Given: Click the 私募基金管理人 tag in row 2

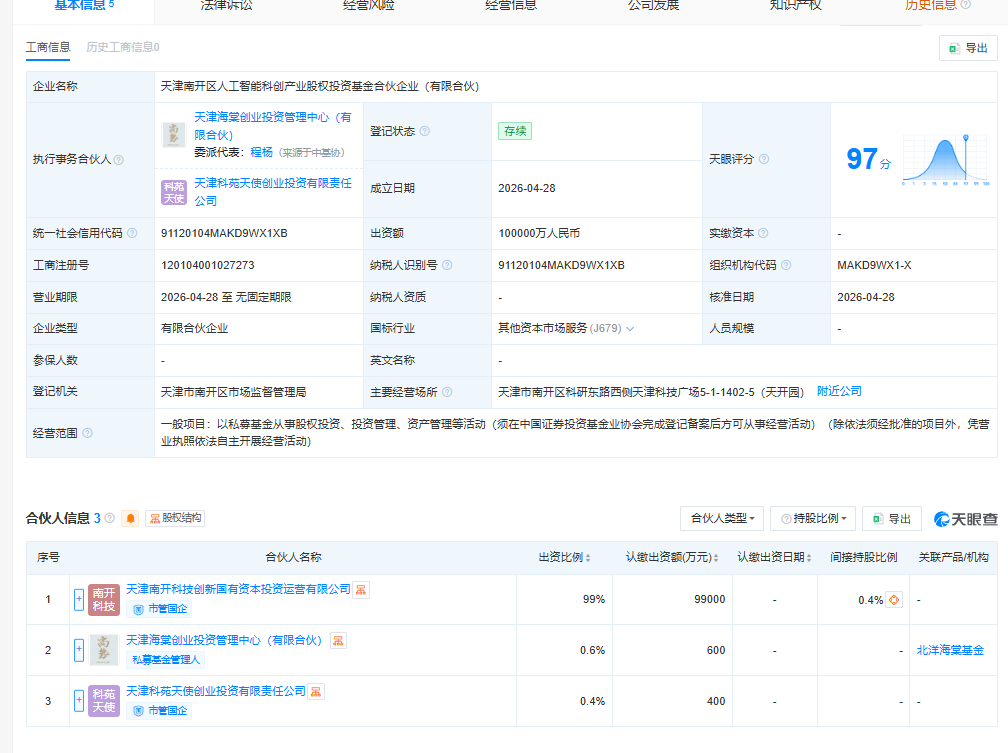Looking at the screenshot, I should (x=166, y=660).
